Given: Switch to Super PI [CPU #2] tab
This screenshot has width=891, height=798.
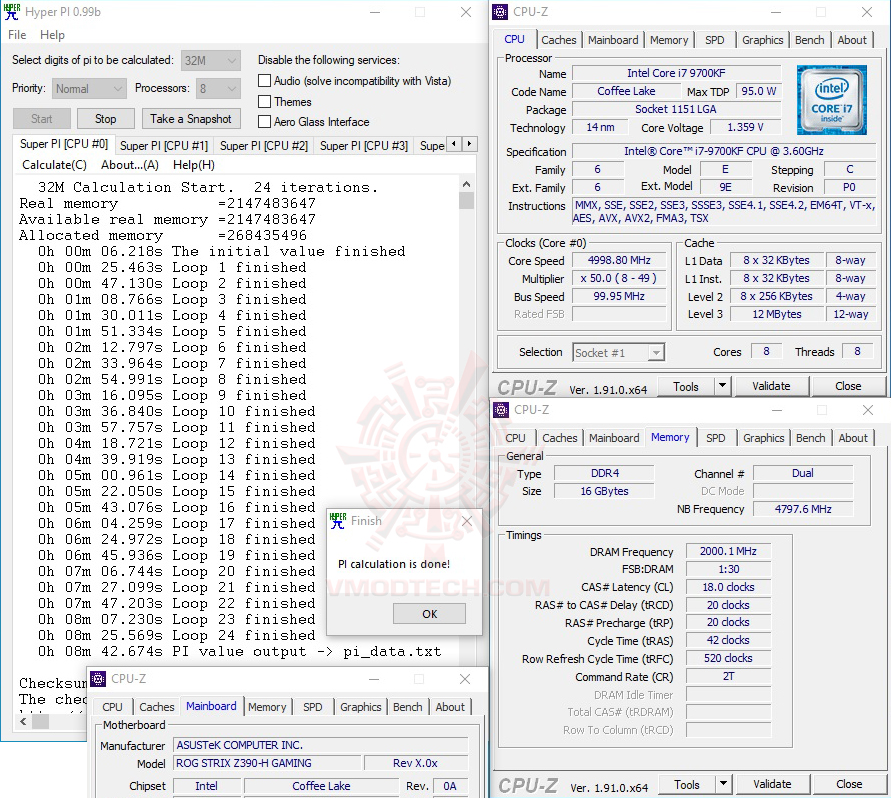Looking at the screenshot, I should (x=264, y=146).
